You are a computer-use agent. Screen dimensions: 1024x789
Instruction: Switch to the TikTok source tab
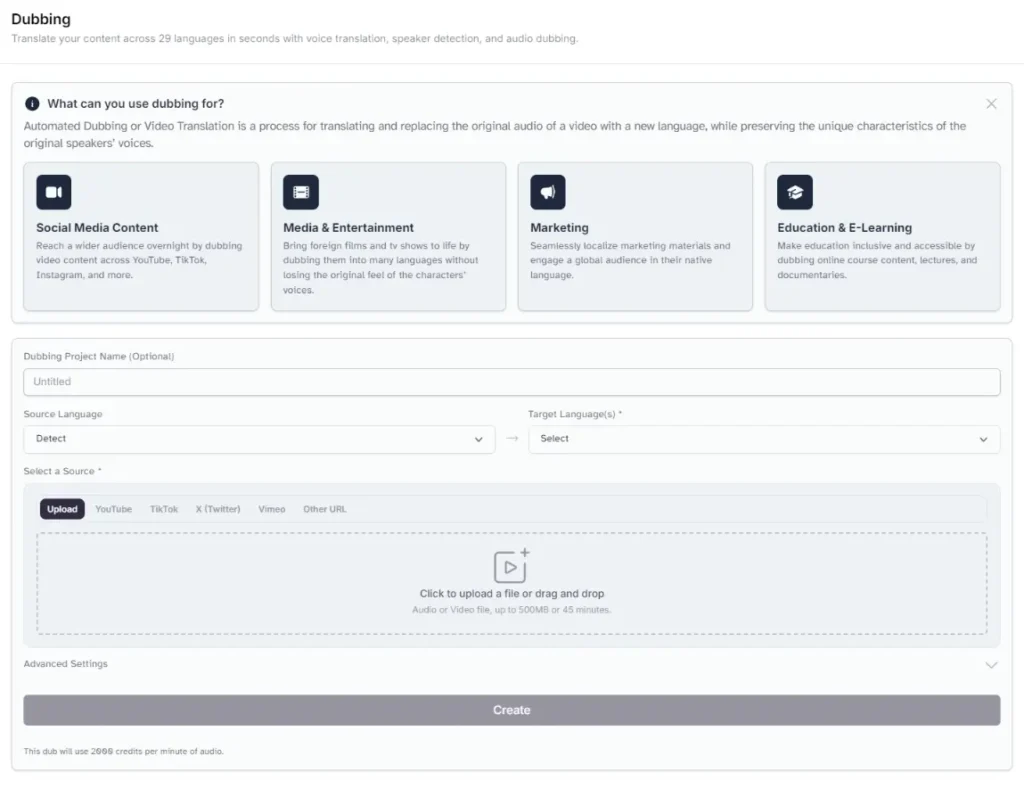click(x=164, y=509)
